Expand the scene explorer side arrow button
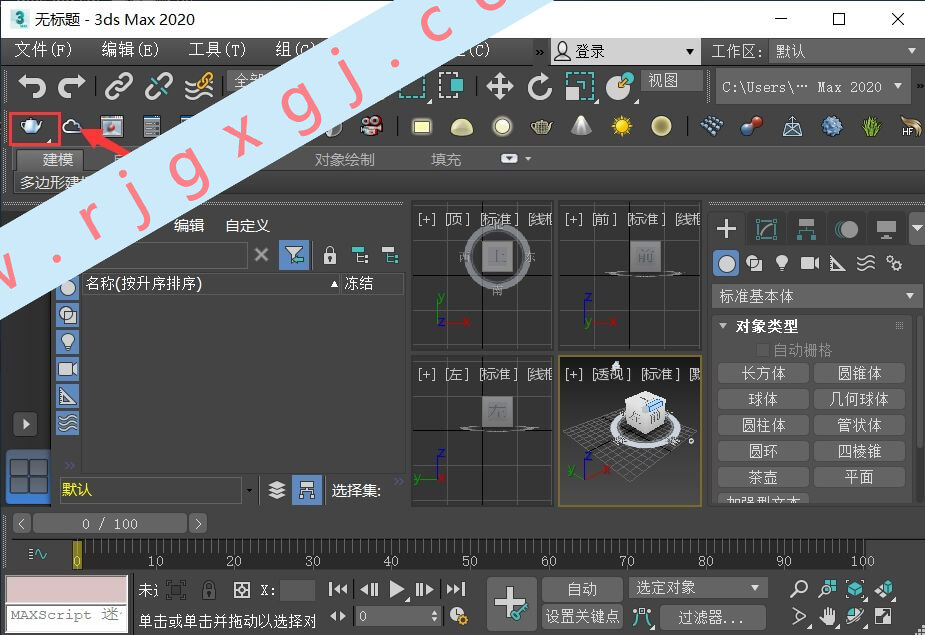This screenshot has height=635, width=925. 25,424
